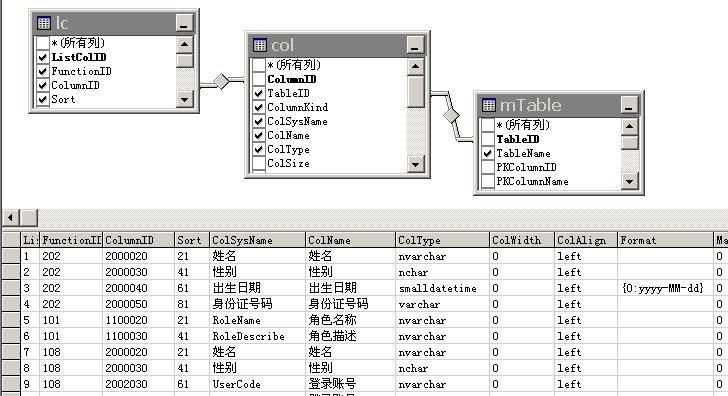The height and width of the screenshot is (396, 728).
Task: Uncheck ColumnID in lc table
Action: click(x=43, y=85)
